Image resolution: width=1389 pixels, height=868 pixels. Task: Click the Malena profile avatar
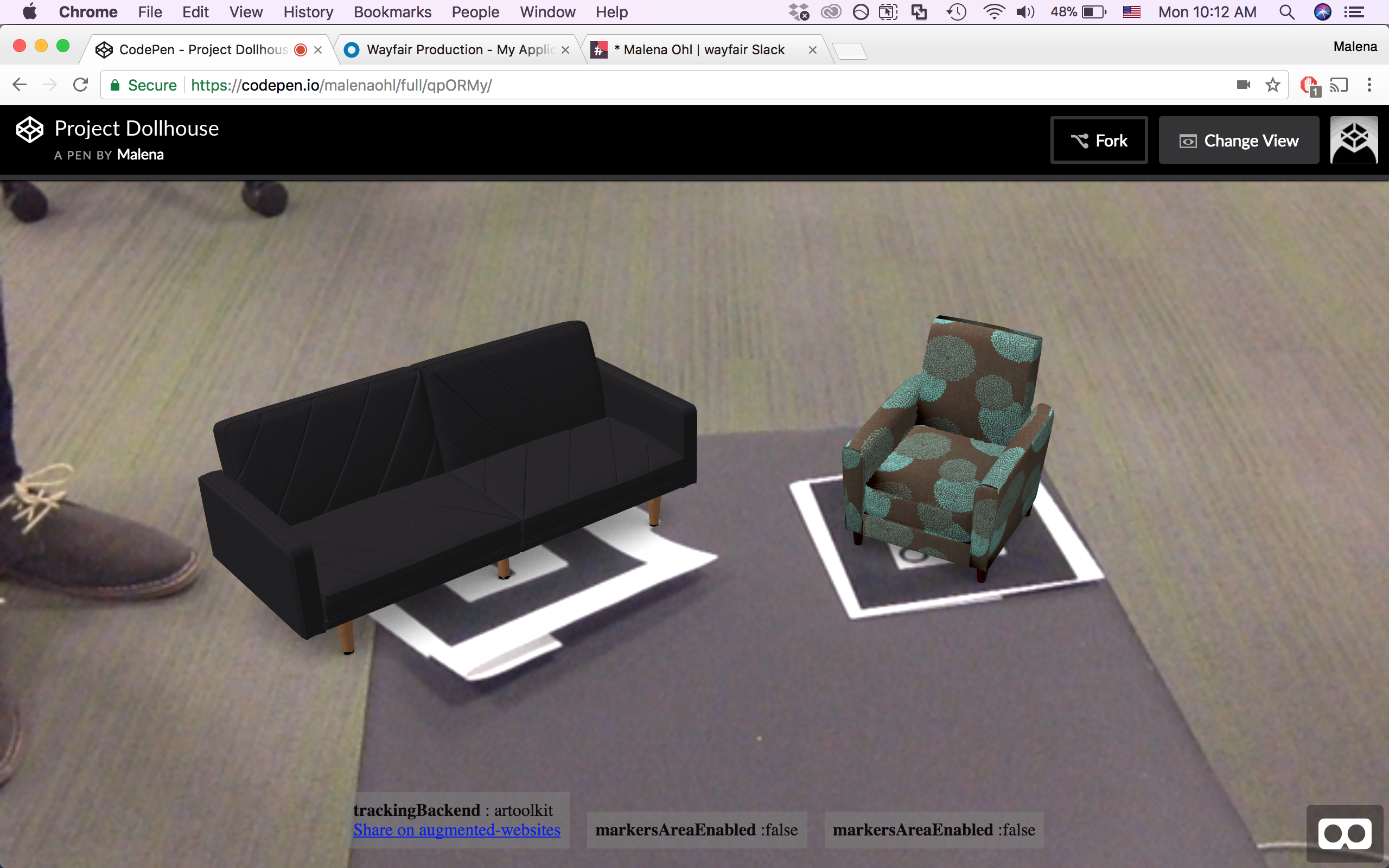1353,140
